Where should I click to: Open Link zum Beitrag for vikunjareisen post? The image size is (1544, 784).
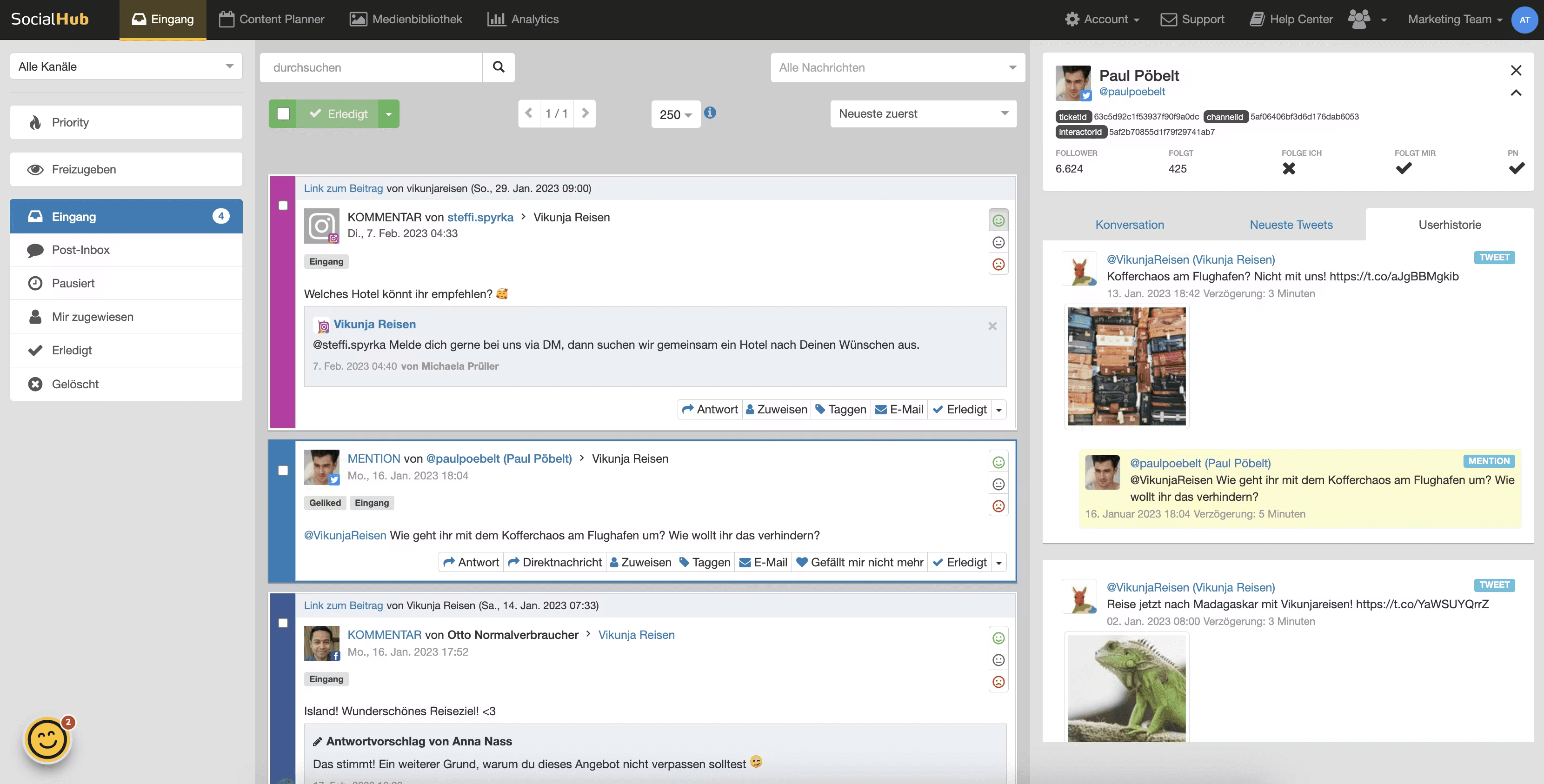[343, 188]
